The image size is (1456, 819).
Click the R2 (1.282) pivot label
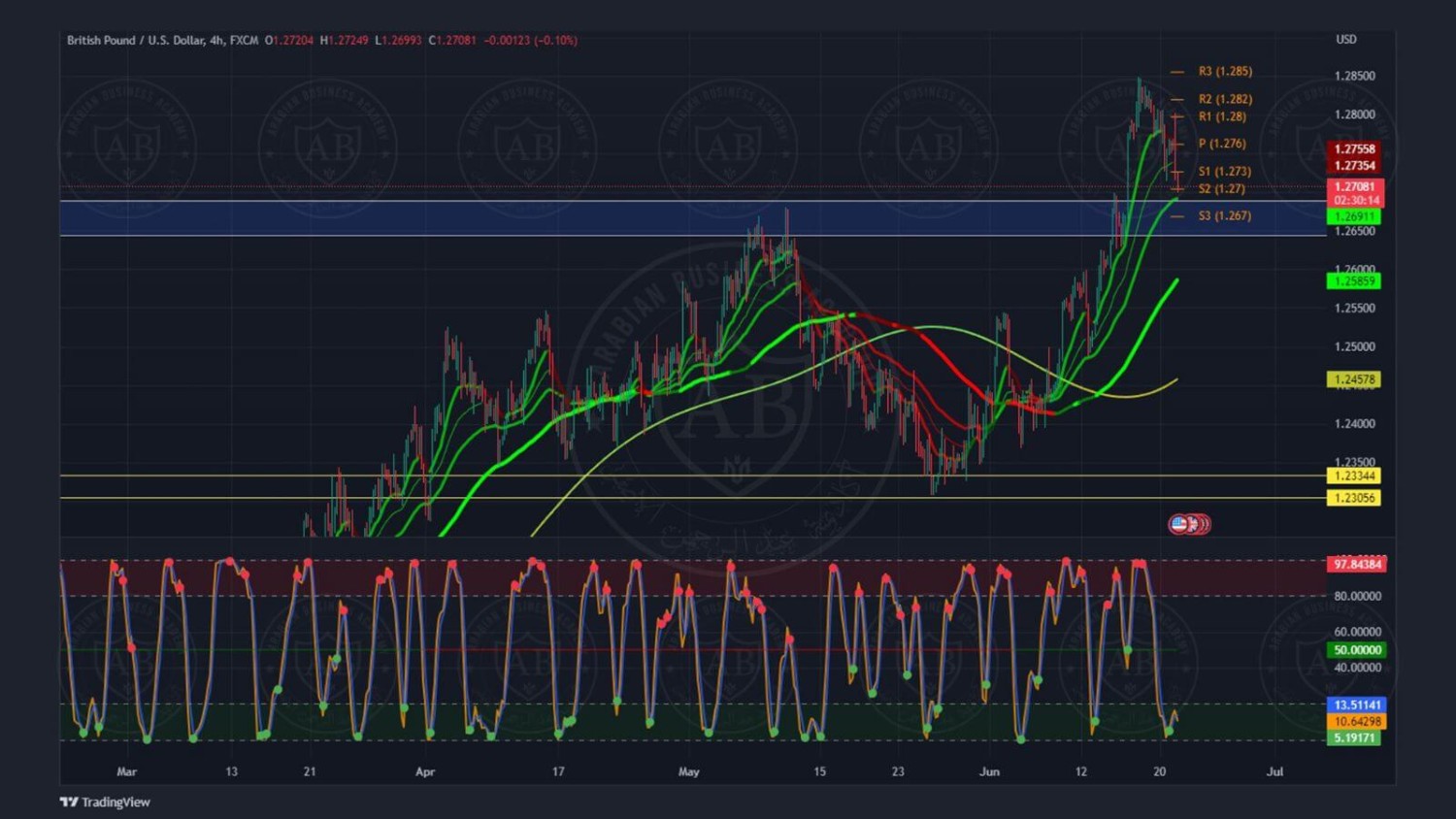point(1225,99)
